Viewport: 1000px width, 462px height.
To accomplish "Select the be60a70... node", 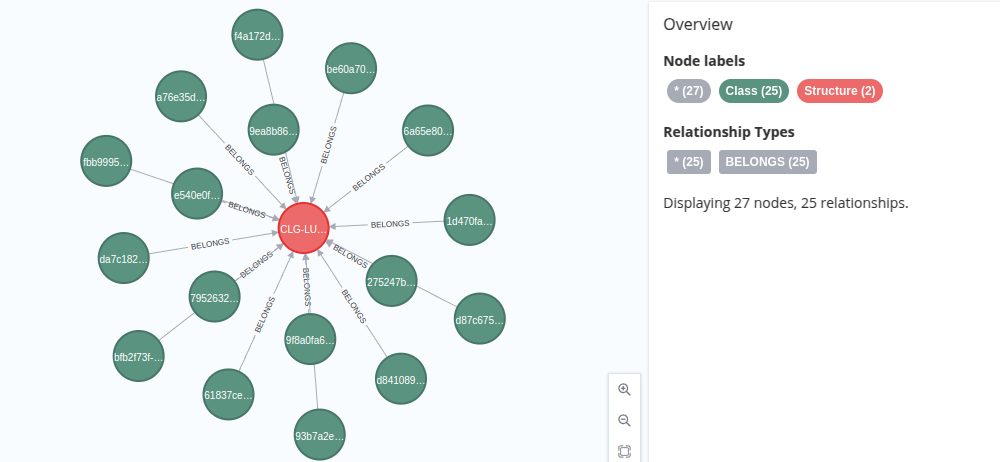I will 350,68.
